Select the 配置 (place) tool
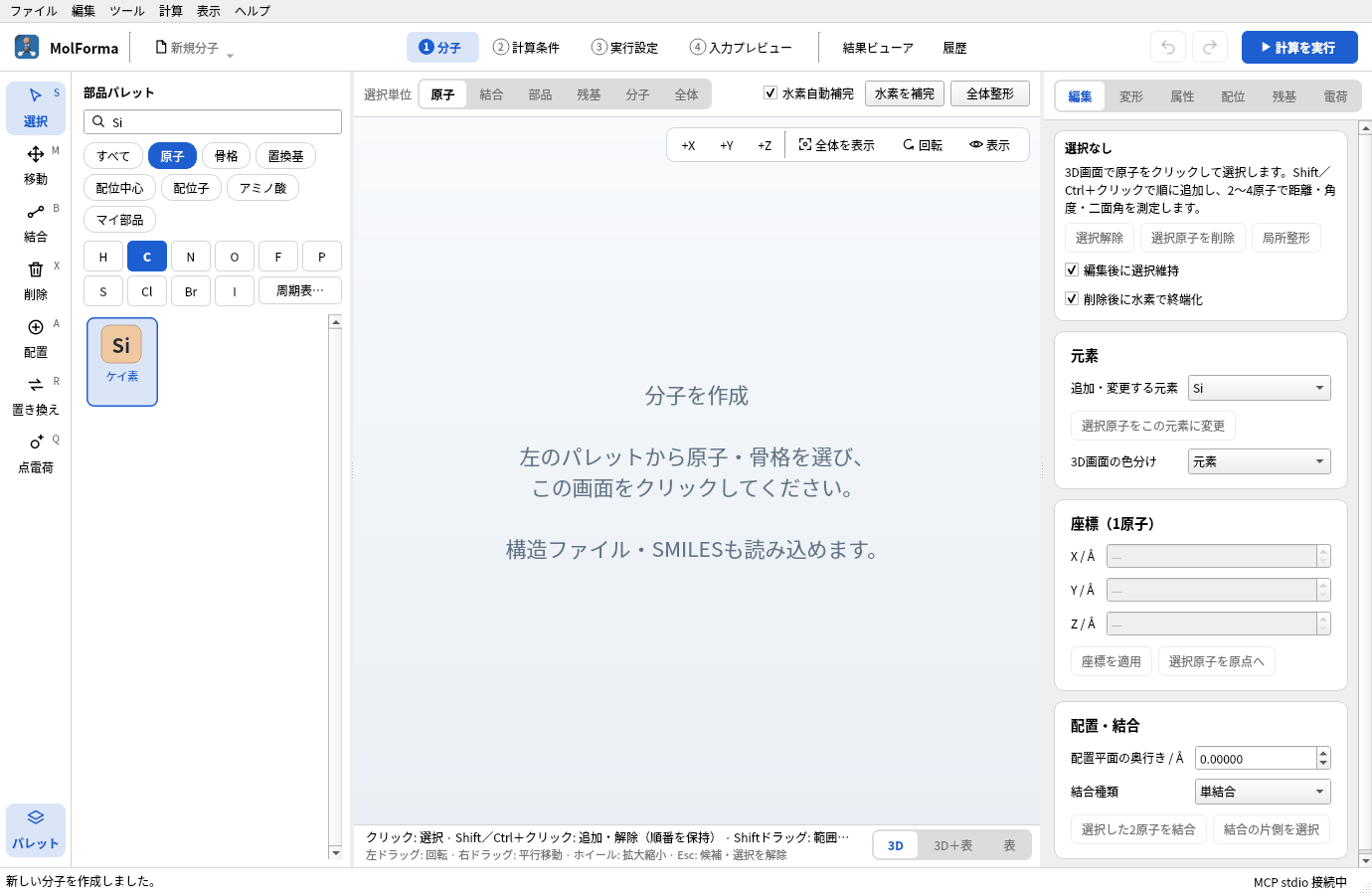The height and width of the screenshot is (895, 1372). tap(36, 338)
